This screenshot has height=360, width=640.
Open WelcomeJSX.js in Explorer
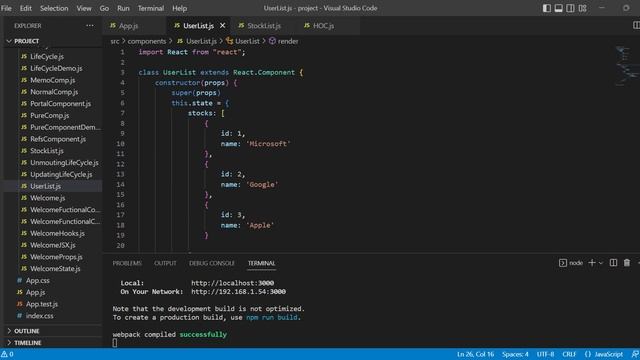coord(53,245)
